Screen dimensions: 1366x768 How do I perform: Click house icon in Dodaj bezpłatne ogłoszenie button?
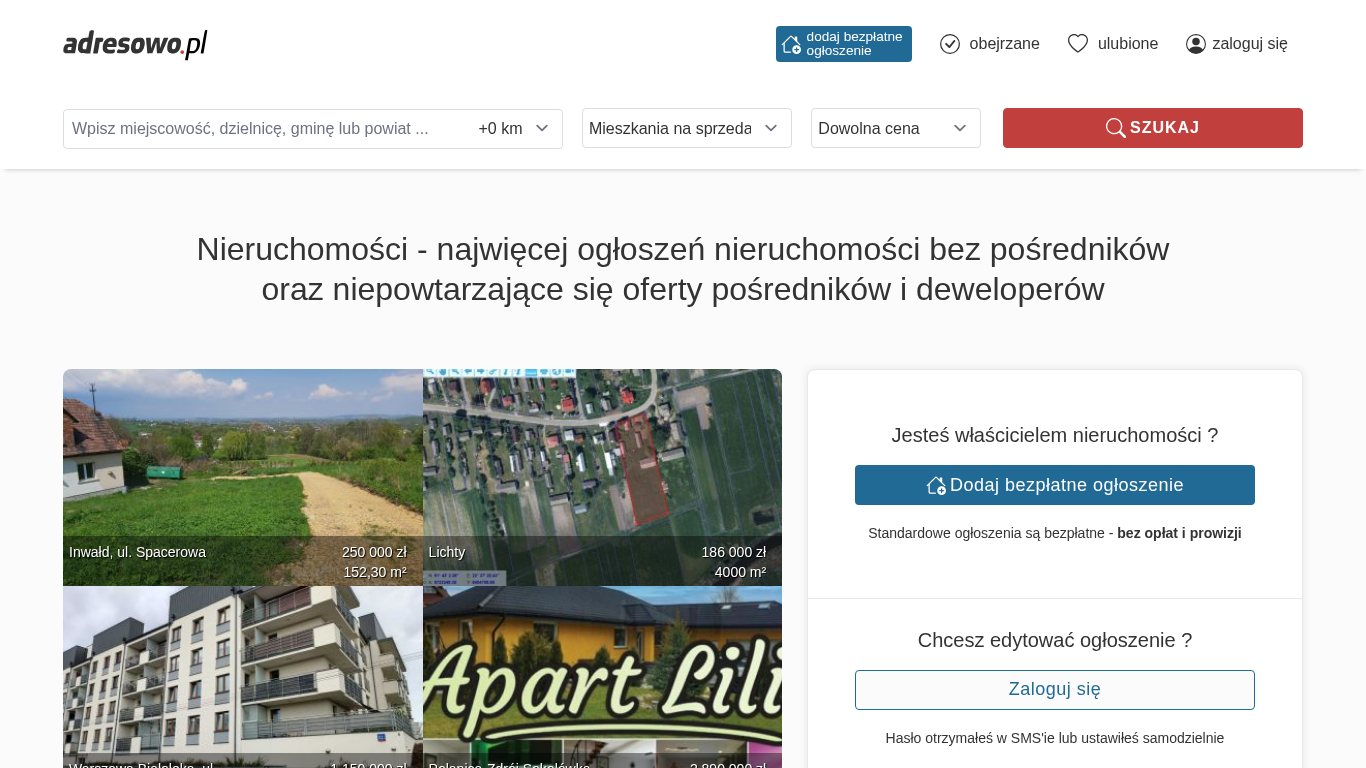click(x=936, y=485)
